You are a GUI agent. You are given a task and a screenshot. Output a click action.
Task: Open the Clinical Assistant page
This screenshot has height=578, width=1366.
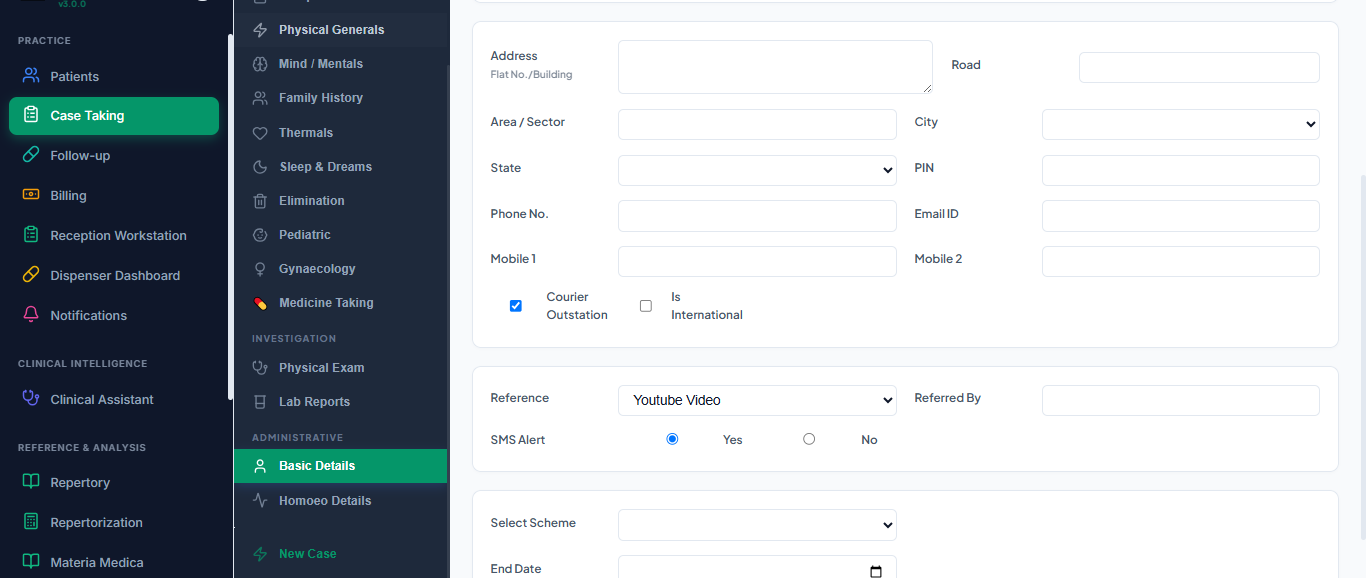coord(114,399)
